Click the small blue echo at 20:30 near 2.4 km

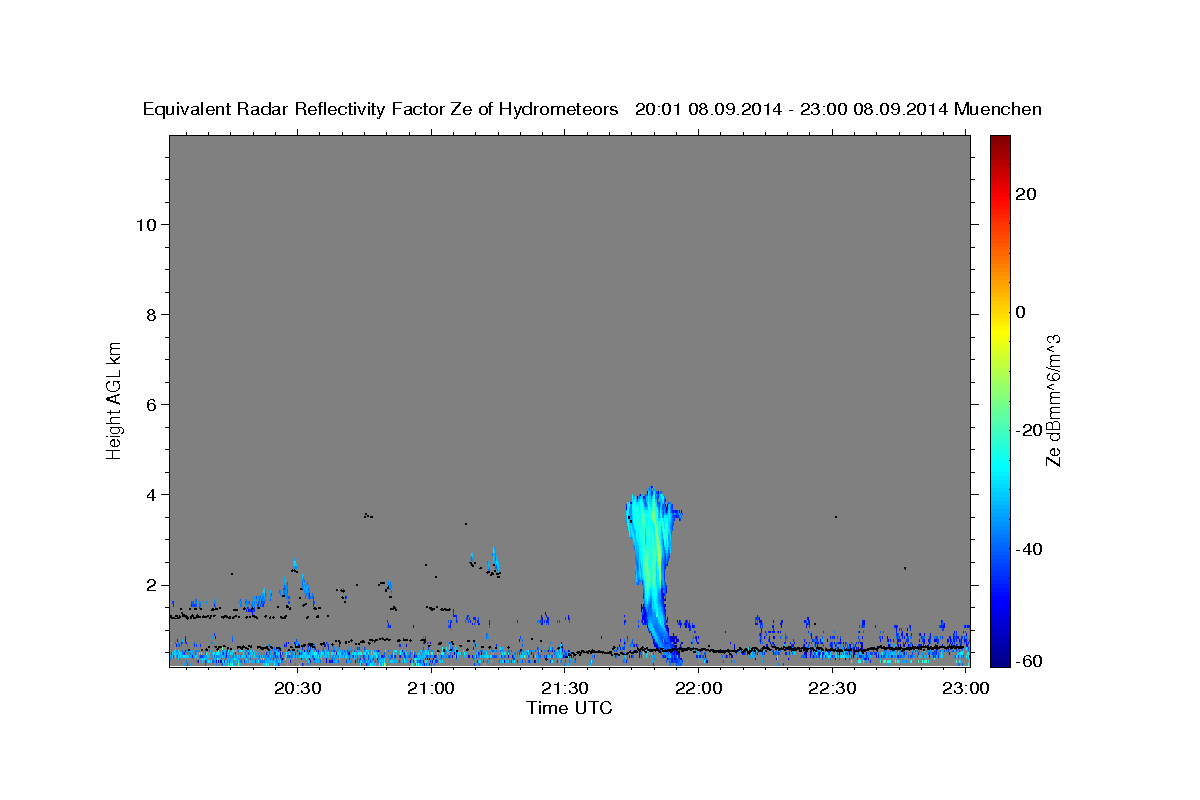pos(295,564)
